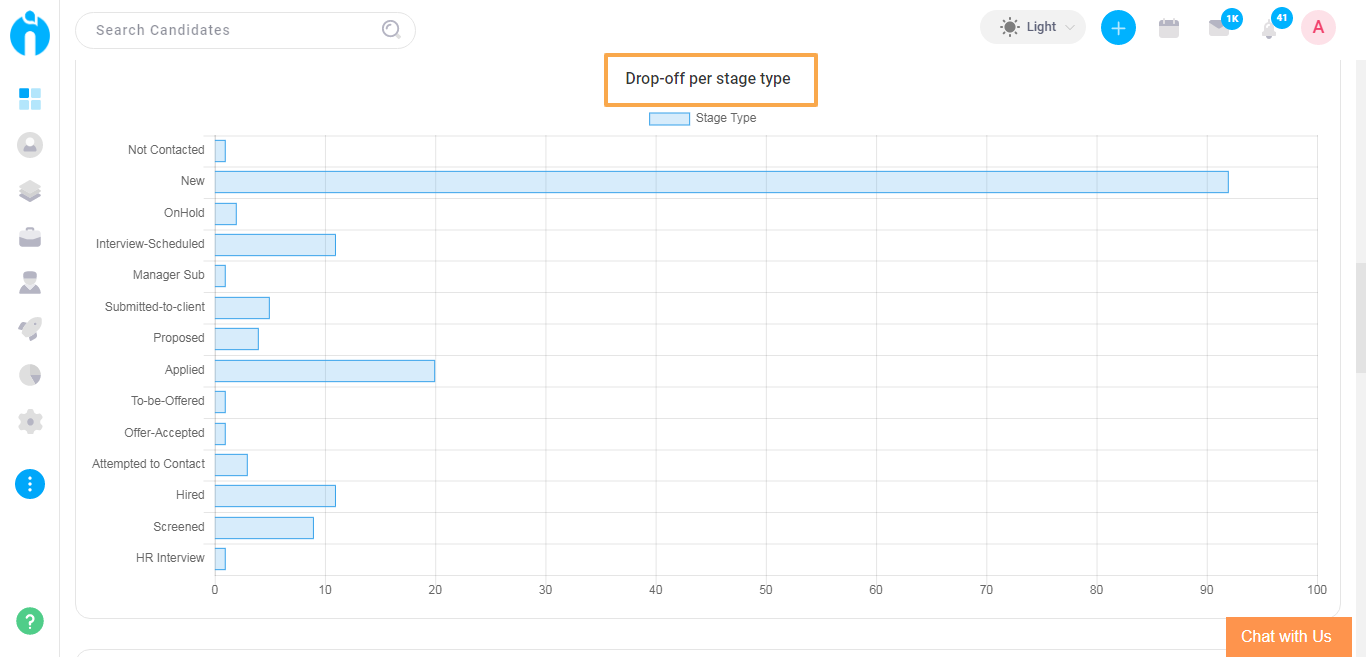Click the Screened bar in the chart
1366x657 pixels.
264,527
